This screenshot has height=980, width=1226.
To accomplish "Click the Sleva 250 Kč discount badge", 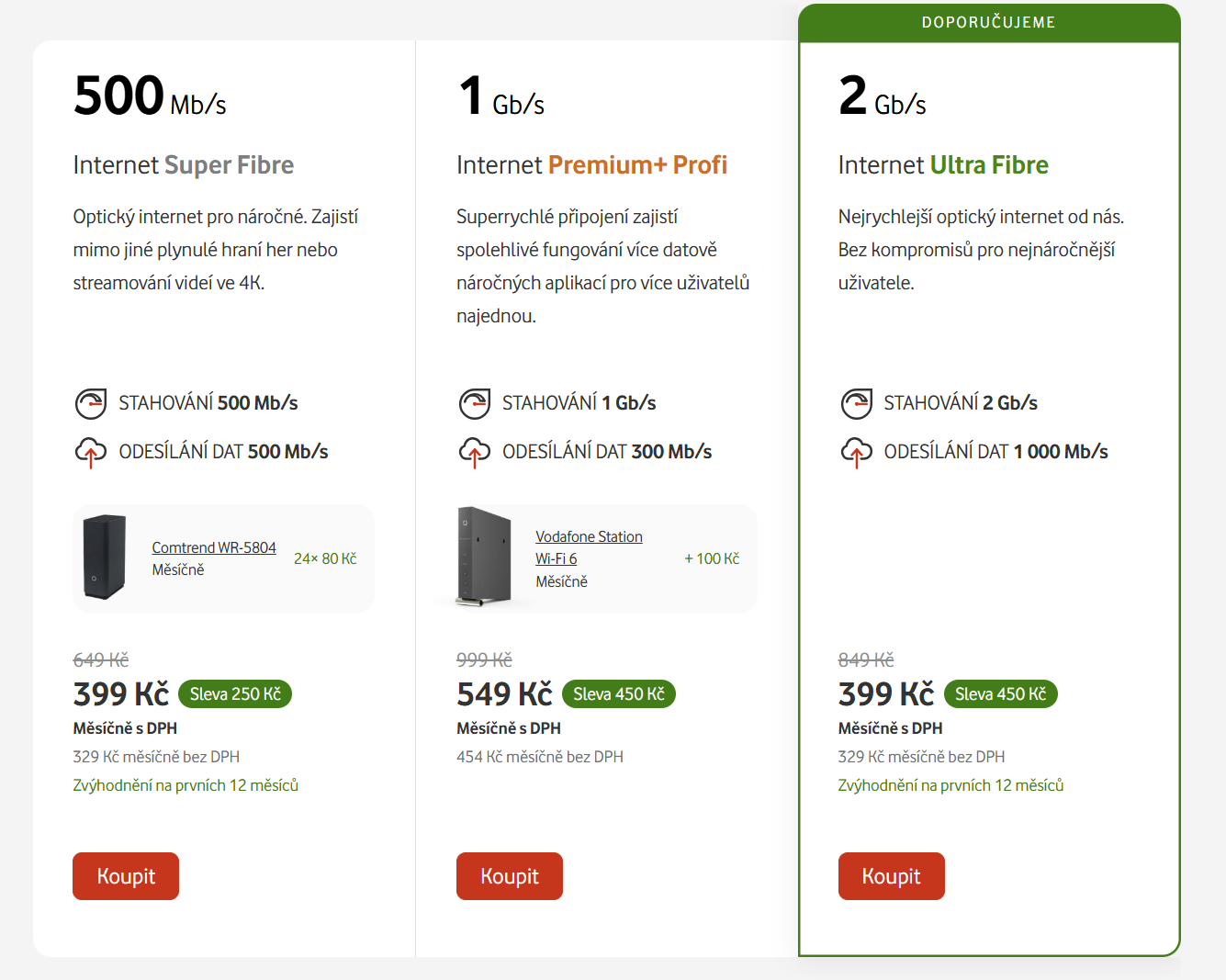I will click(x=235, y=694).
